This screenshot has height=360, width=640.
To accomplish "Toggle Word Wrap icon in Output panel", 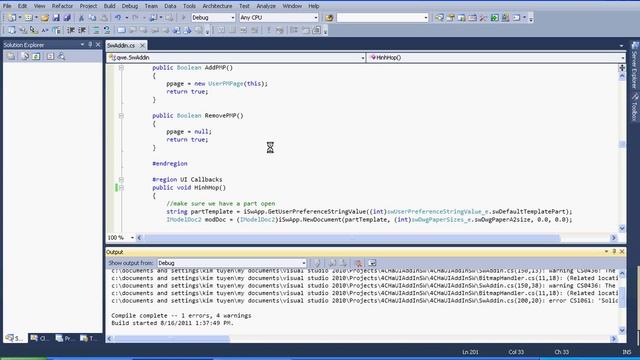I will [372, 263].
